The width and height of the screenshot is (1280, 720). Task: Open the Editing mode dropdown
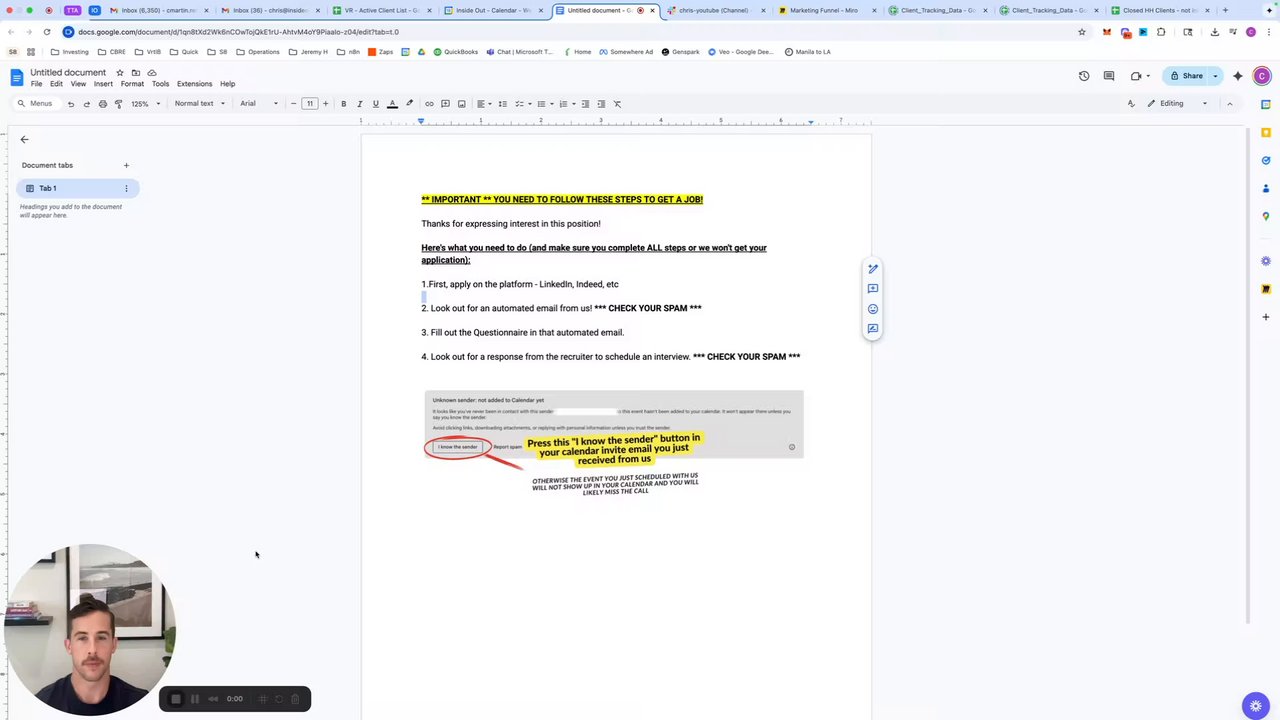coord(1178,104)
